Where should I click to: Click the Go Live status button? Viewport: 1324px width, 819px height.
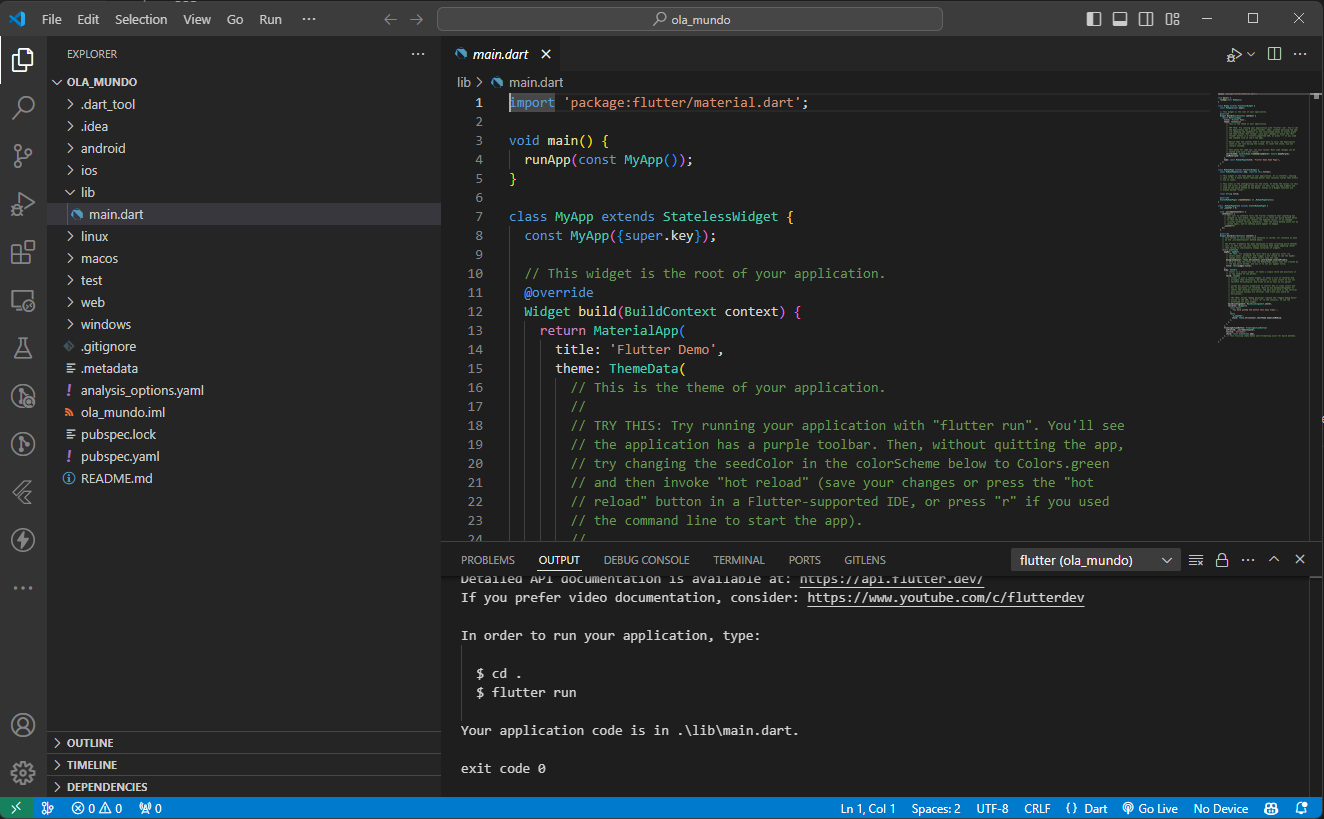1150,808
